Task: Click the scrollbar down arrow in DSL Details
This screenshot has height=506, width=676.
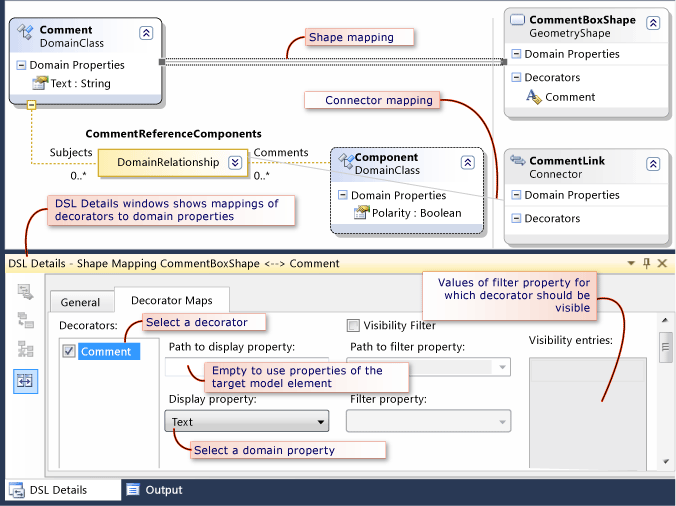Action: tap(665, 462)
